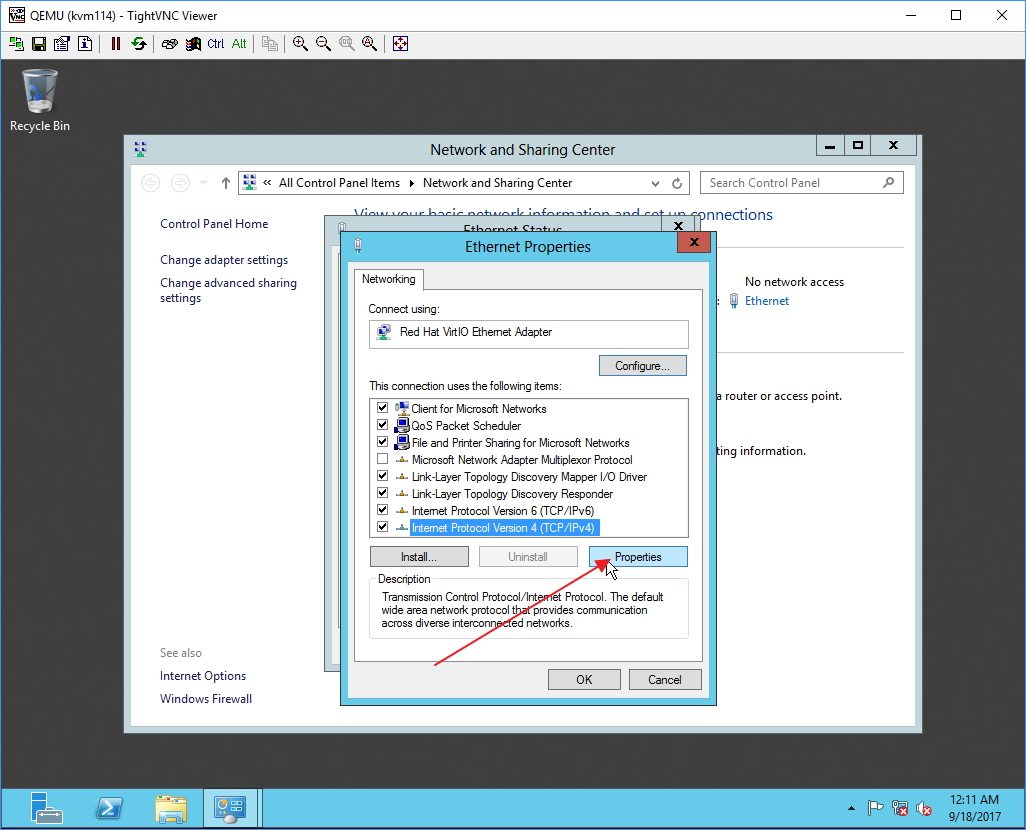
Task: Zoom in with the magnifier plus icon
Action: coord(300,44)
